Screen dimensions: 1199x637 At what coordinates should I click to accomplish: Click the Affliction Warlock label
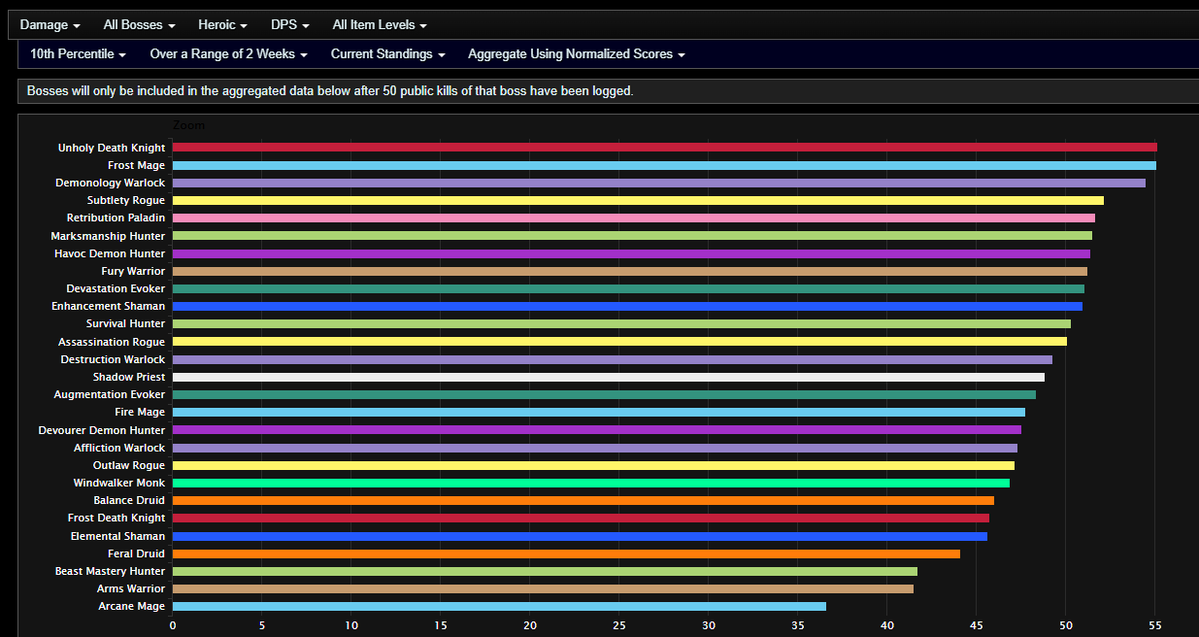[119, 448]
